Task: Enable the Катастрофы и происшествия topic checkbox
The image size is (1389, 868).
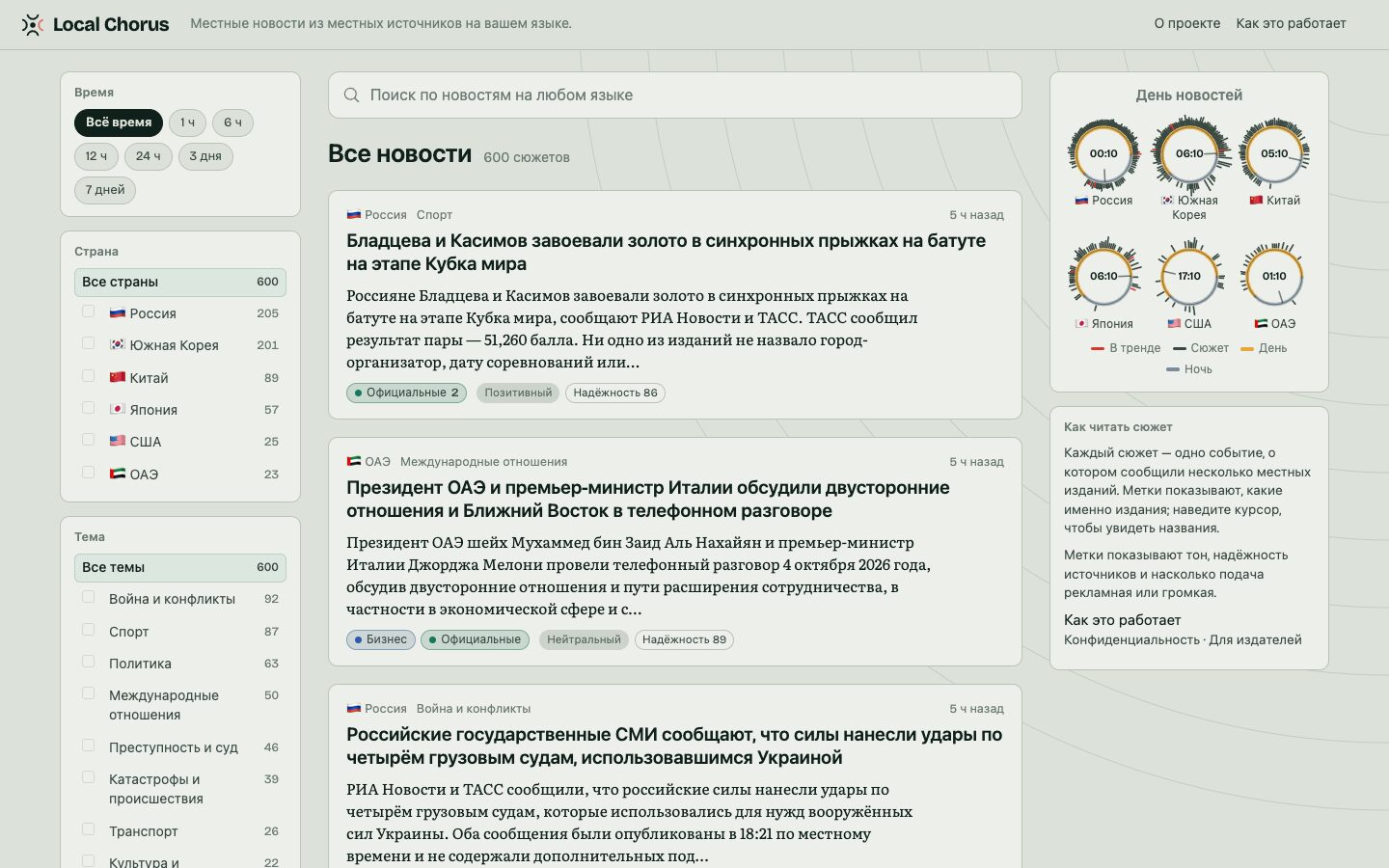Action: (x=89, y=777)
